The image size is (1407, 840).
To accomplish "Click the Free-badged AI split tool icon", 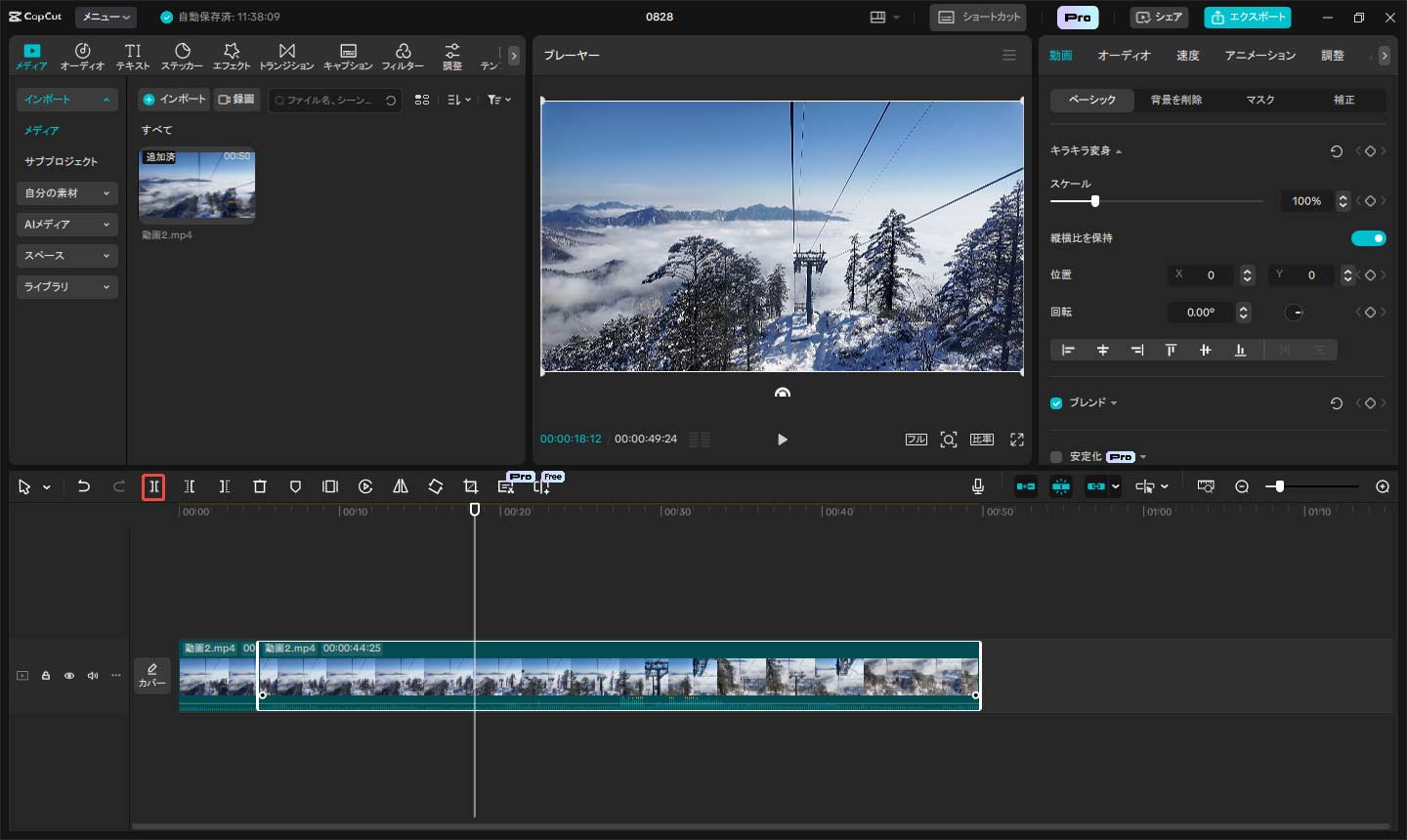I will [541, 486].
